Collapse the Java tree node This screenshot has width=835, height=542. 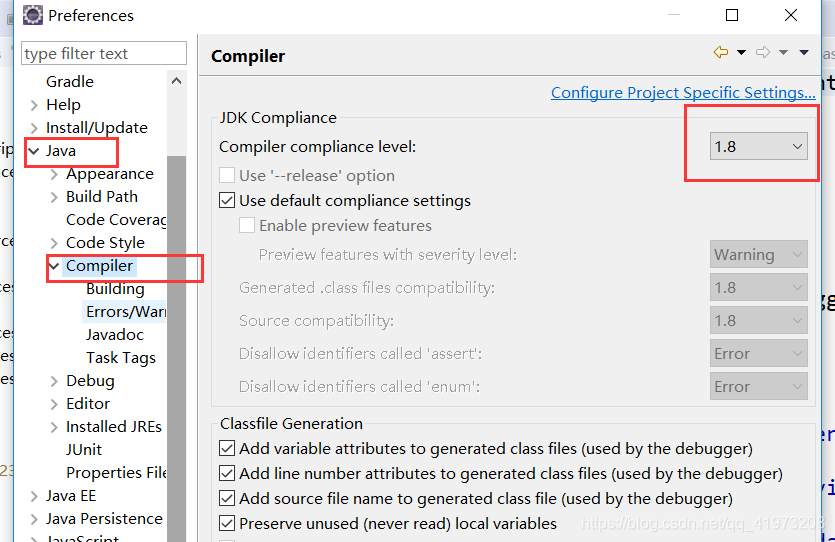pos(34,151)
